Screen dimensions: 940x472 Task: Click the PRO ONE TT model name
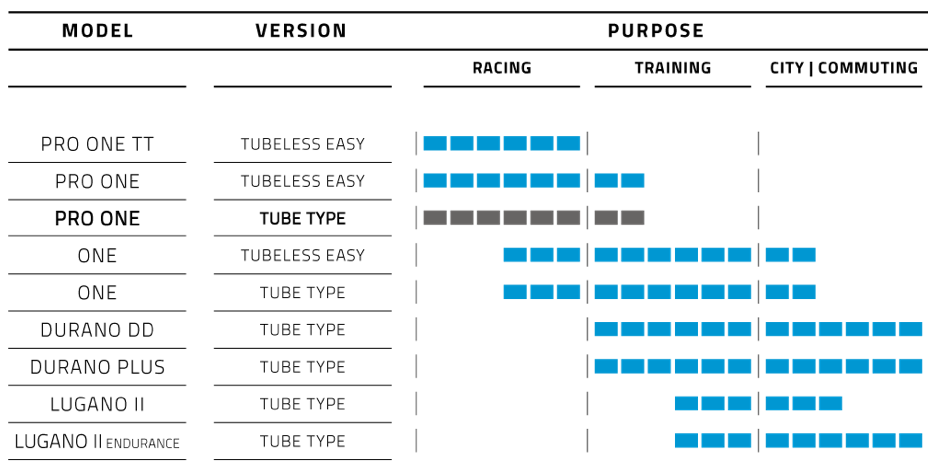pyautogui.click(x=97, y=144)
